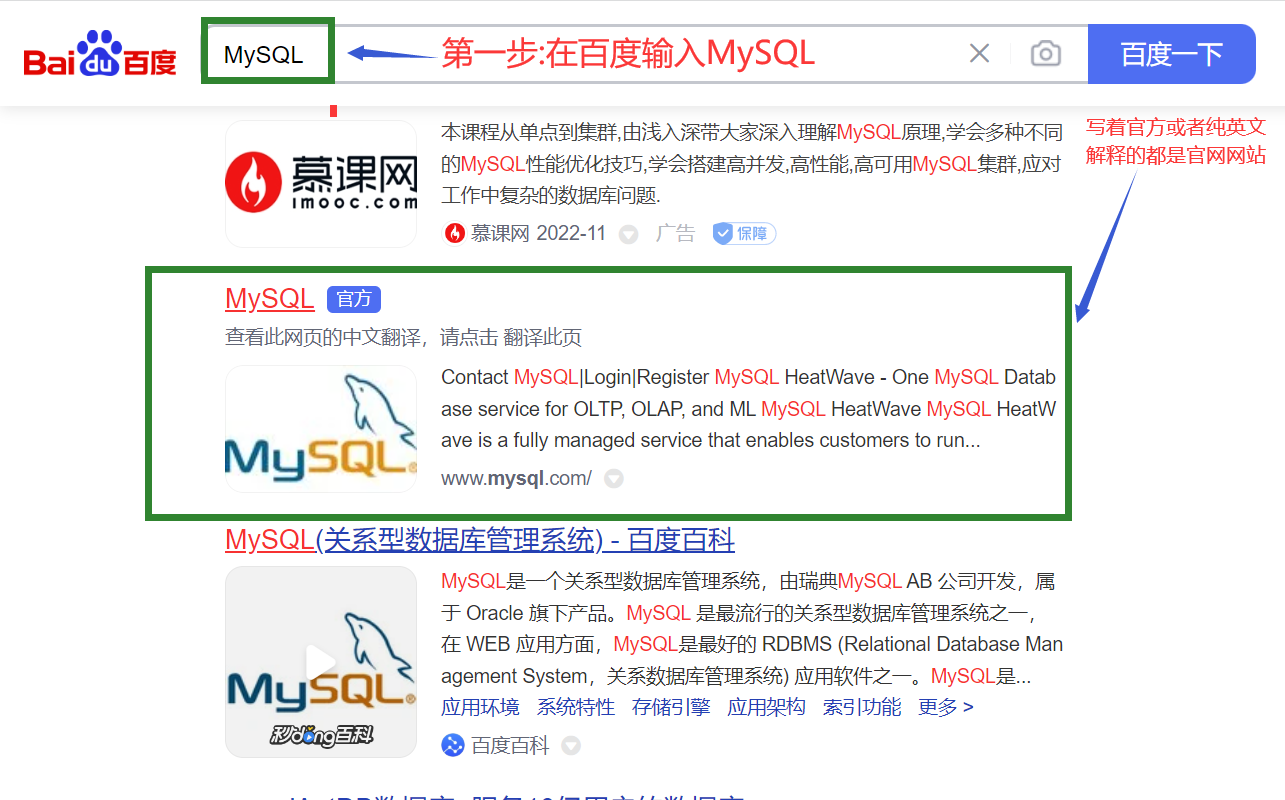Click the www.mysql.com/ URL

click(x=516, y=478)
